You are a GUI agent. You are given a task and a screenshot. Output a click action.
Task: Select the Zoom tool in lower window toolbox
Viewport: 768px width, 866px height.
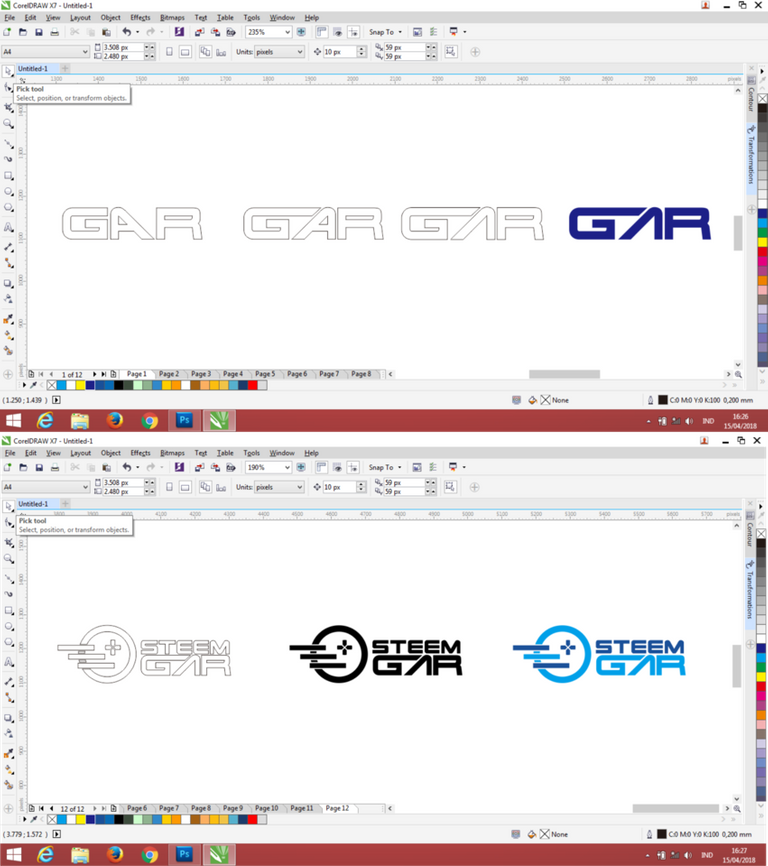pyautogui.click(x=9, y=559)
